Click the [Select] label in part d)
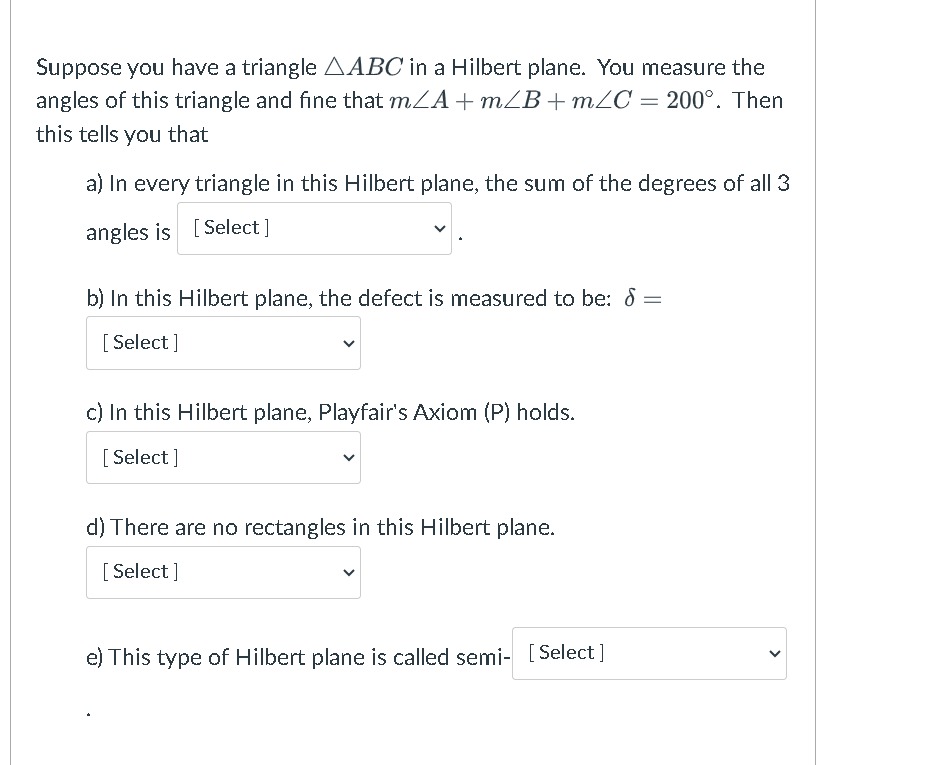The height and width of the screenshot is (765, 949). 139,570
